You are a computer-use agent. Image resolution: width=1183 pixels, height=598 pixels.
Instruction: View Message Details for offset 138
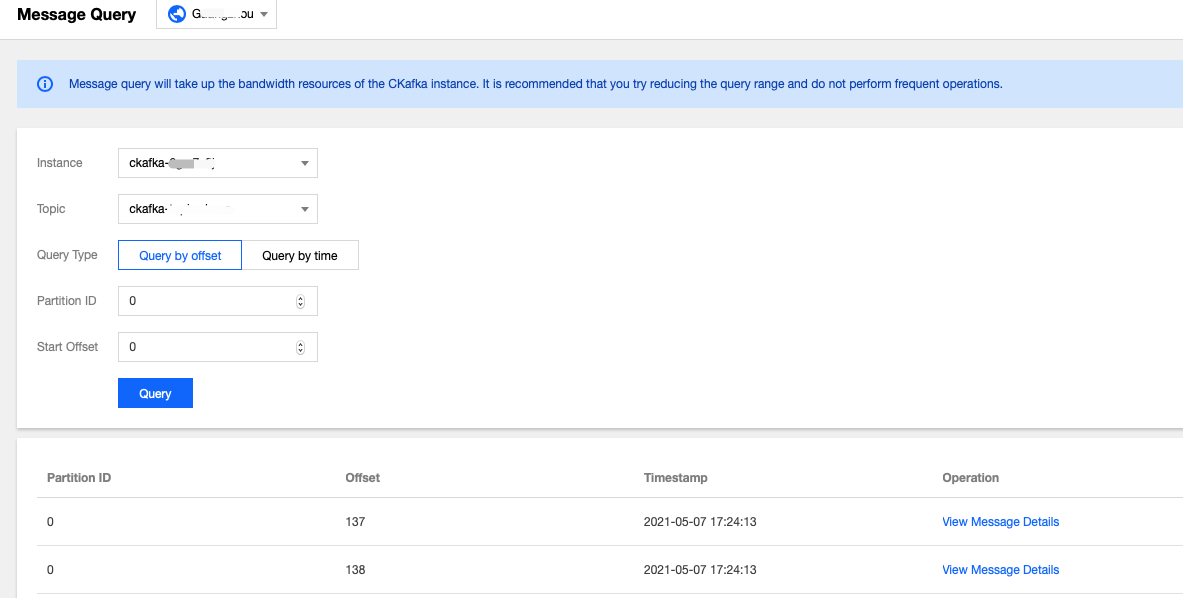pos(1000,569)
